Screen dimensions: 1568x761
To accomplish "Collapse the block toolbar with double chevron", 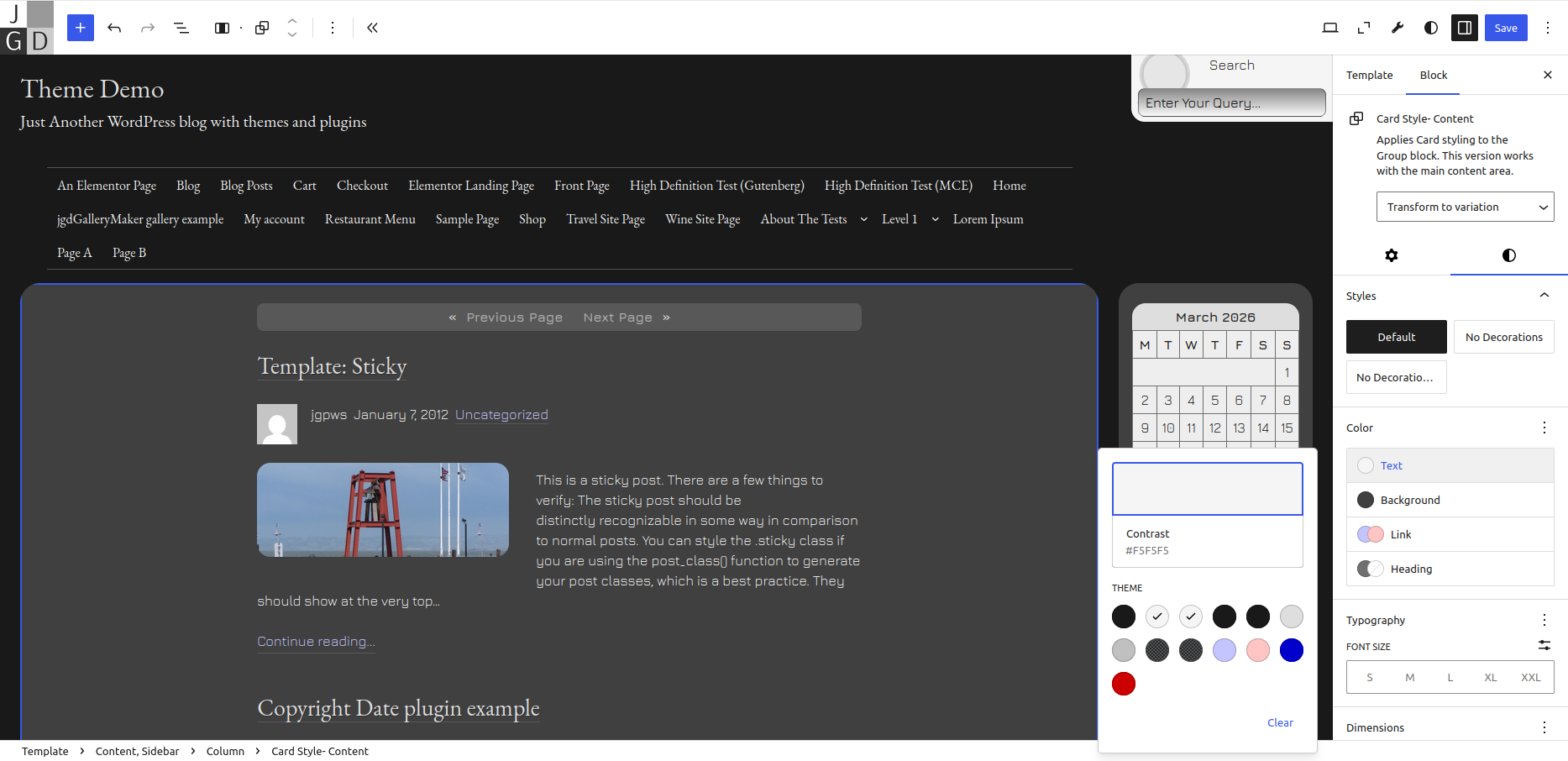I will pos(372,28).
